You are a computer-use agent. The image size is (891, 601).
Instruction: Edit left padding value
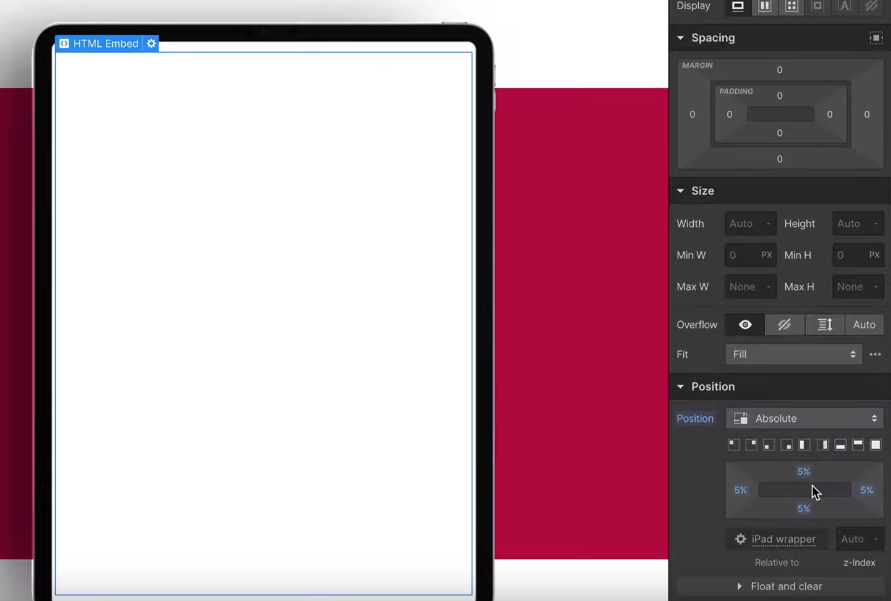tap(730, 115)
